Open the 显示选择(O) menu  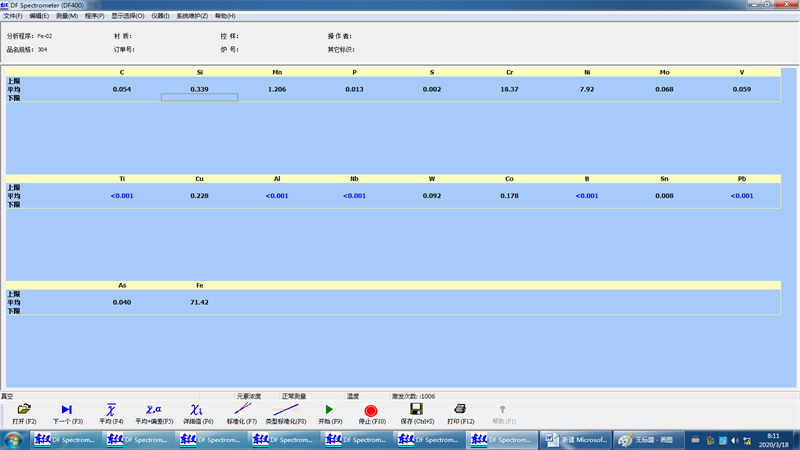[x=127, y=16]
